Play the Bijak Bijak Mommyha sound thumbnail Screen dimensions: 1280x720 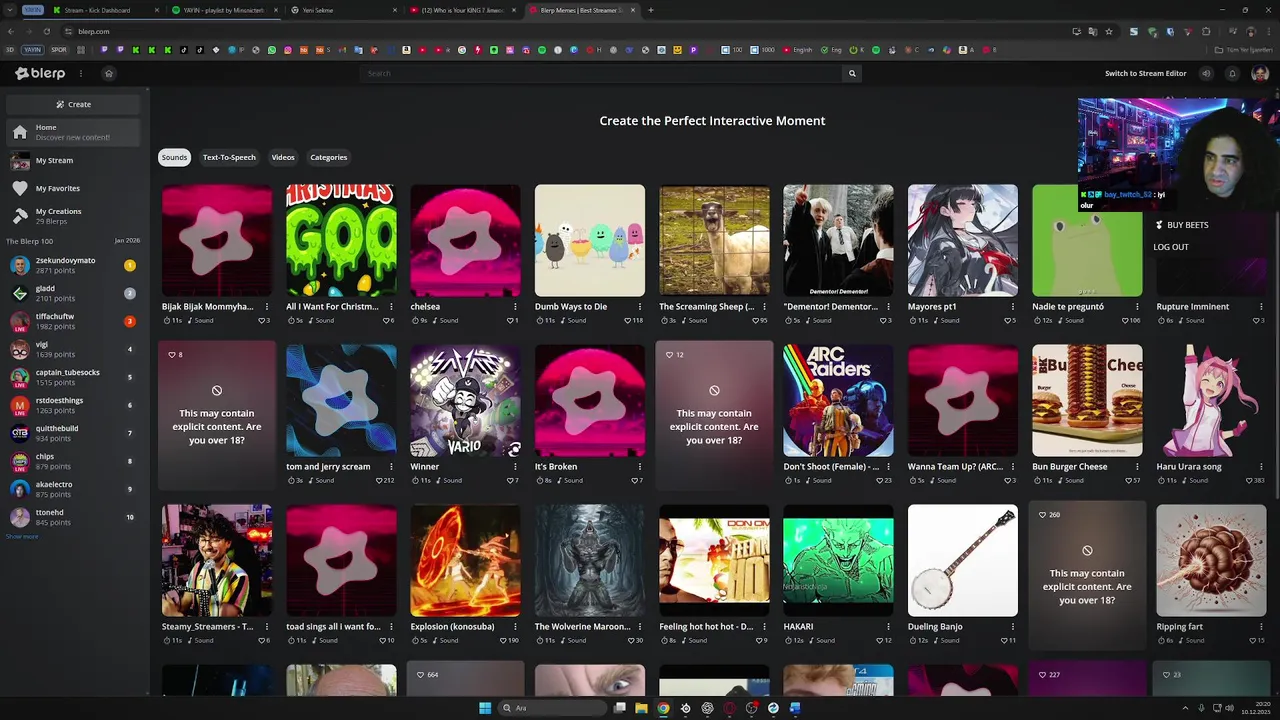(x=217, y=240)
